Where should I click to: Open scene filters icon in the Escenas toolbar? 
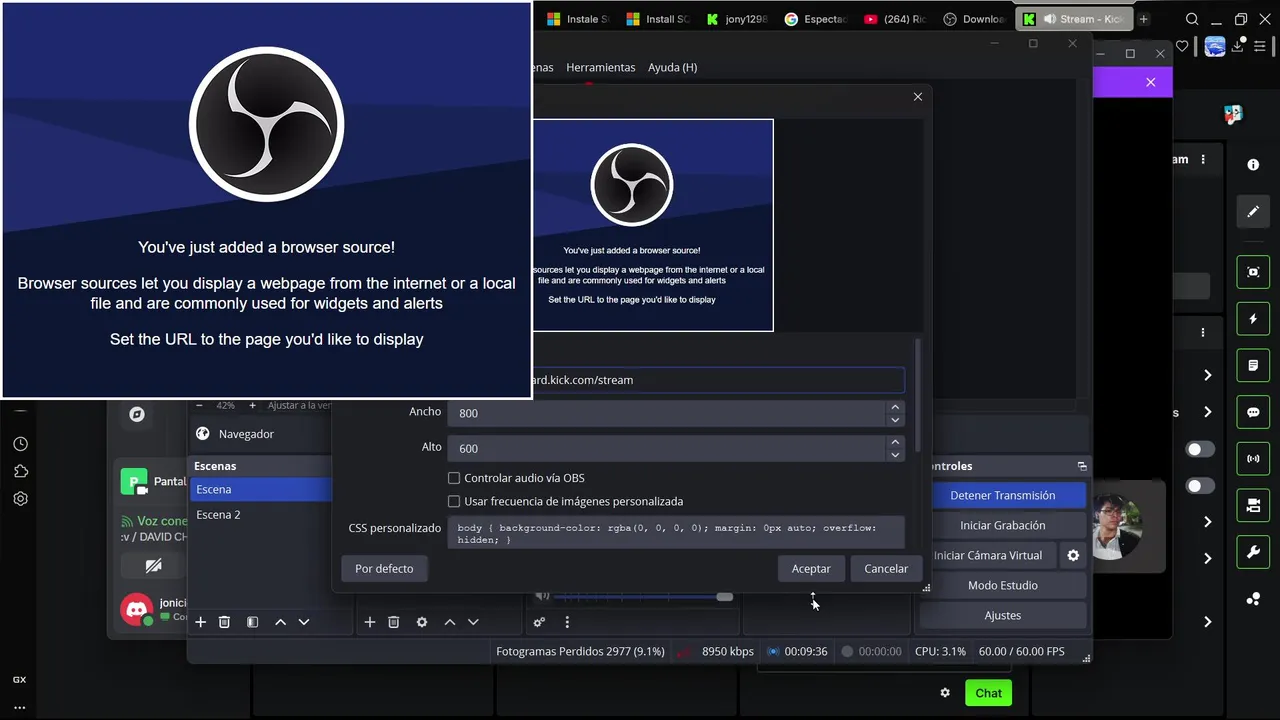click(x=252, y=622)
